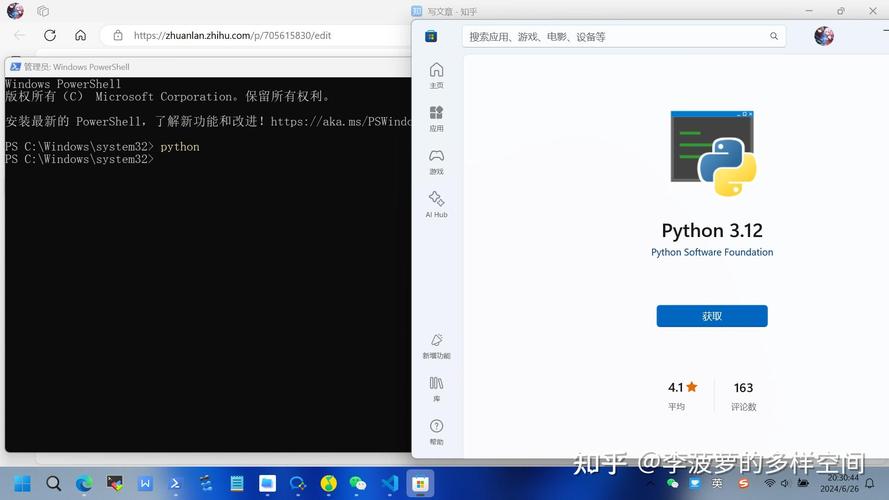Screen dimensions: 889x500
Task: Open AI Hub in Store sidebar
Action: tap(436, 205)
